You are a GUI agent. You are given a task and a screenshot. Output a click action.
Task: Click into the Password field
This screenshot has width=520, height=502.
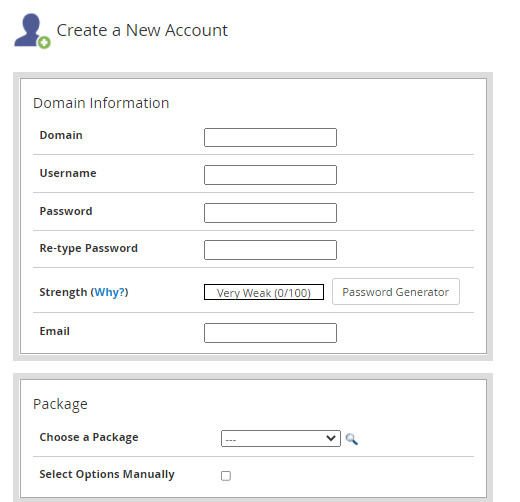coord(270,213)
